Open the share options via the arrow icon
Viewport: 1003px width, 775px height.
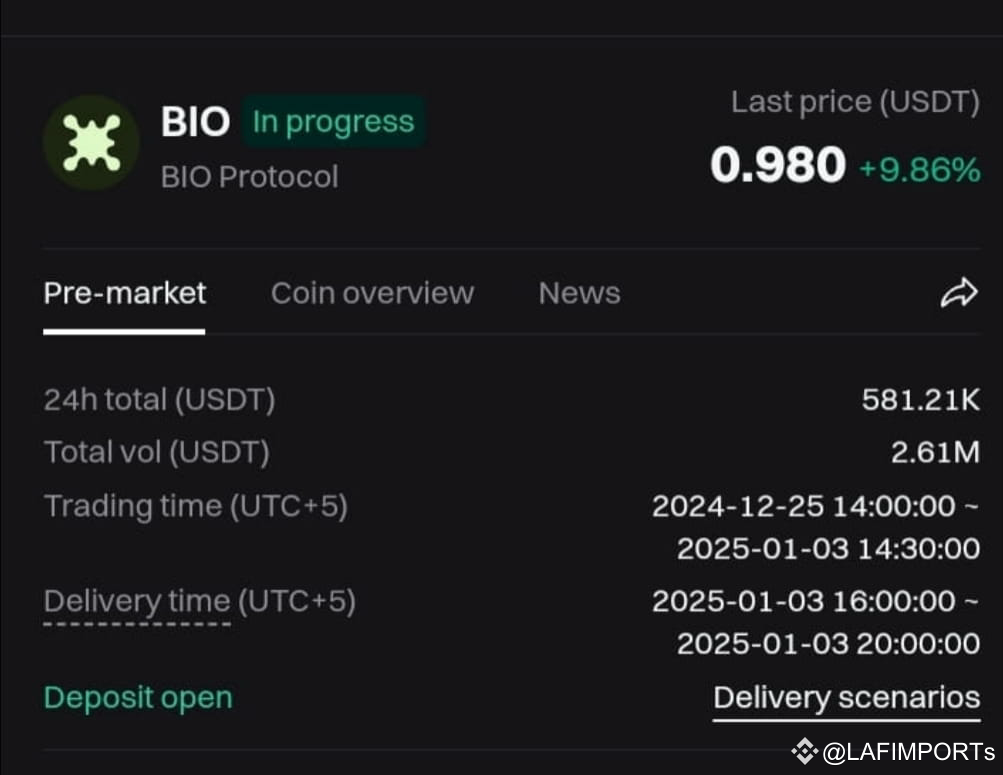[x=959, y=292]
